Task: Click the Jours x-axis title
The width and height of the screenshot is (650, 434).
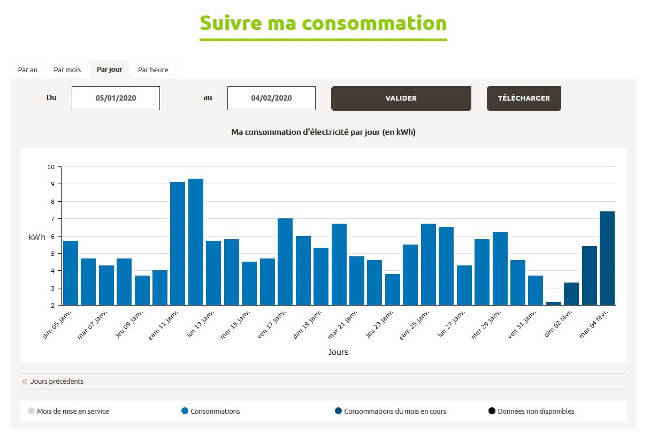Action: (338, 352)
